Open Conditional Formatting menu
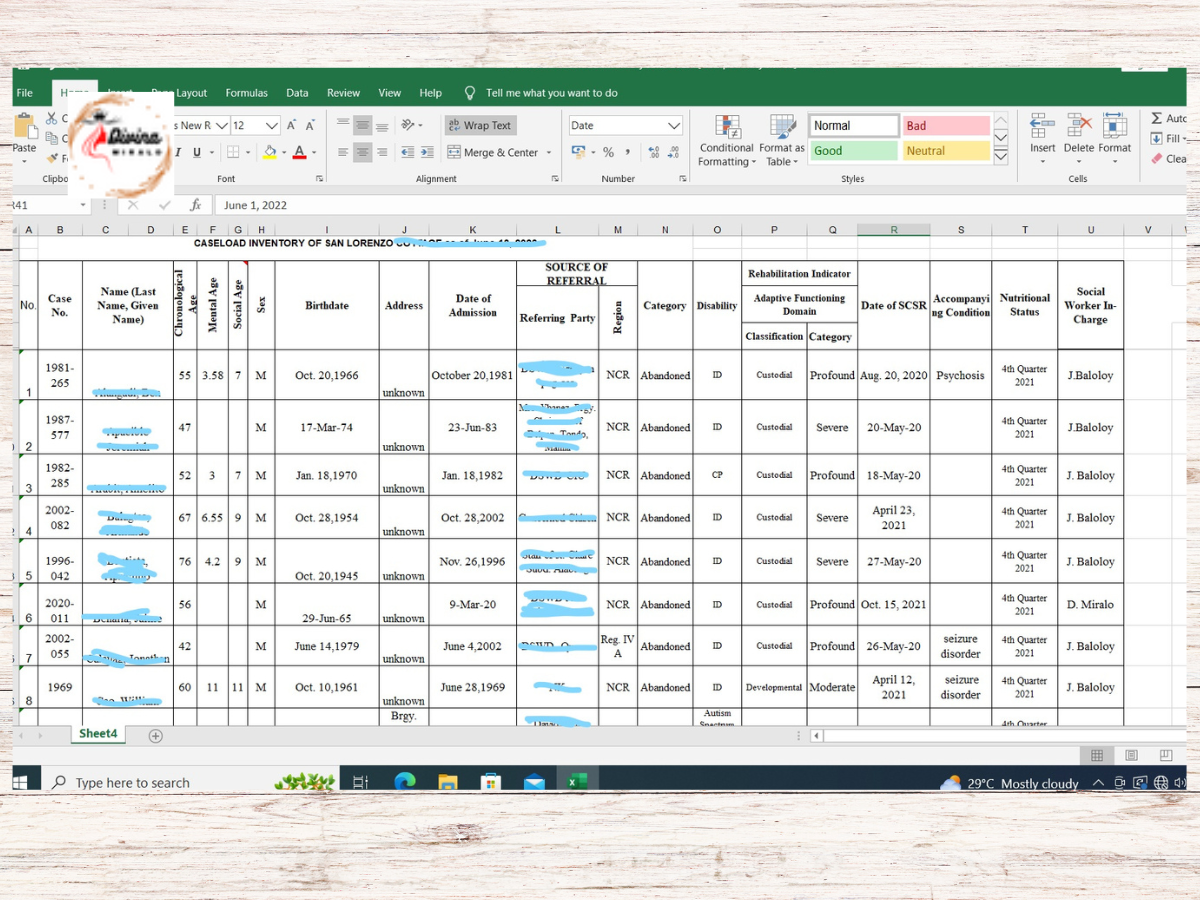This screenshot has height=900, width=1200. (x=727, y=140)
